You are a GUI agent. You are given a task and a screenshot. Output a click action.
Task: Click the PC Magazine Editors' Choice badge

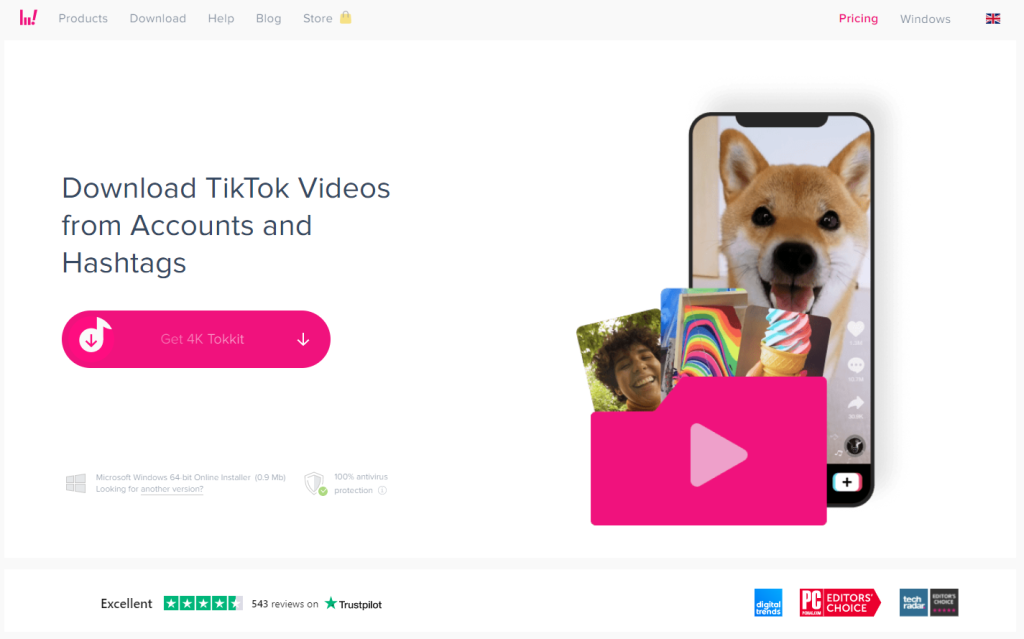pyautogui.click(x=840, y=603)
